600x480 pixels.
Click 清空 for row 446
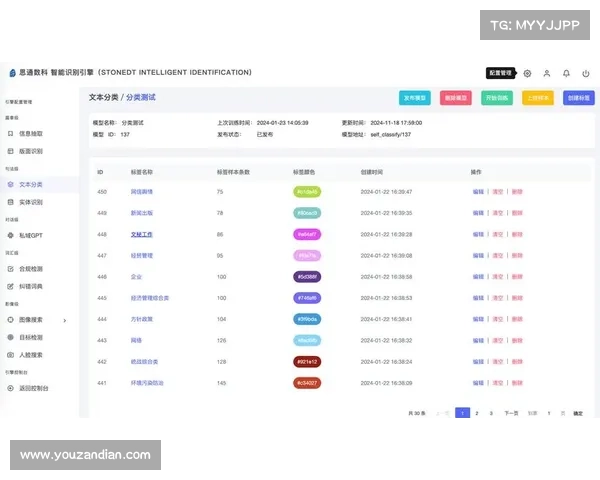[x=498, y=277]
